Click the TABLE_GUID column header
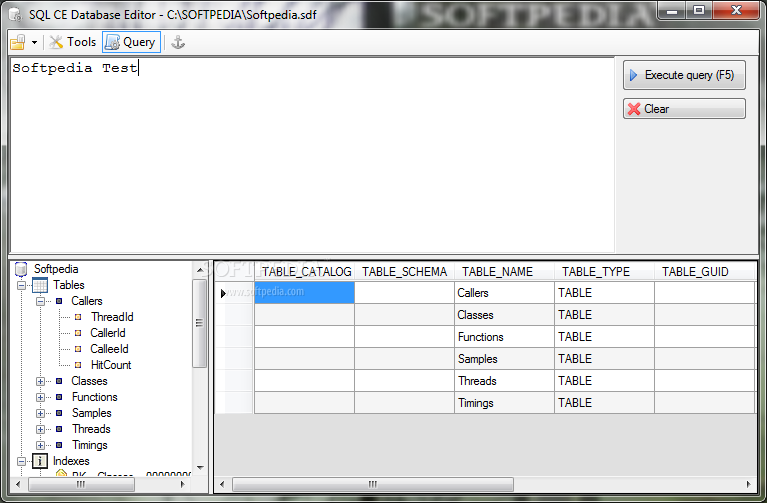This screenshot has height=503, width=767. pos(704,272)
